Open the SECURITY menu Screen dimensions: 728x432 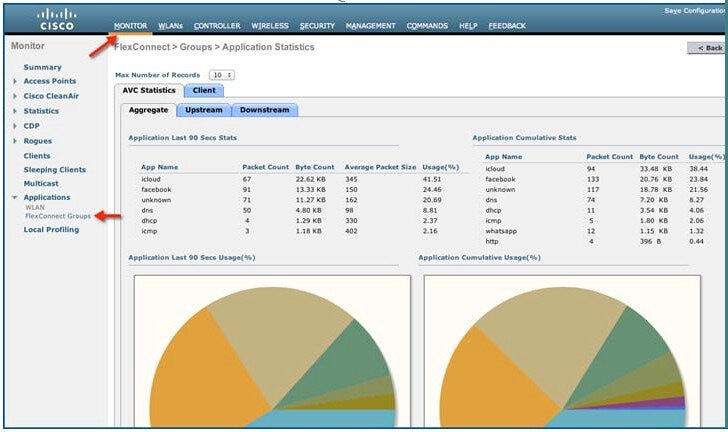pyautogui.click(x=317, y=26)
